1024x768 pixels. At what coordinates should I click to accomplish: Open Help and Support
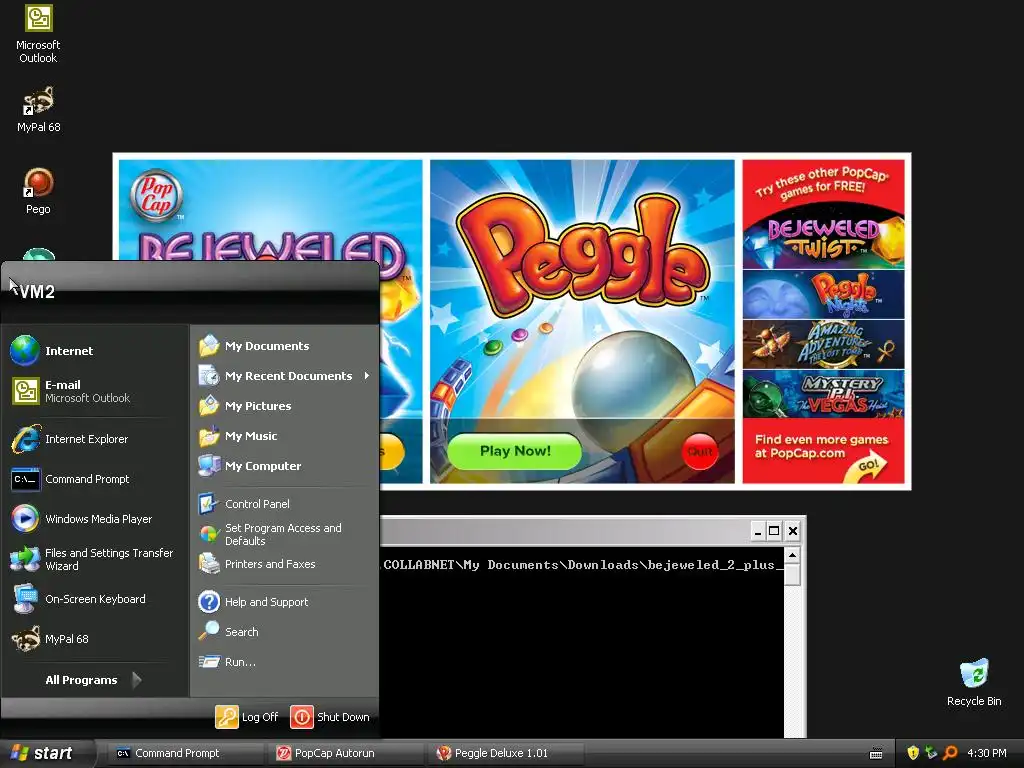(285, 601)
